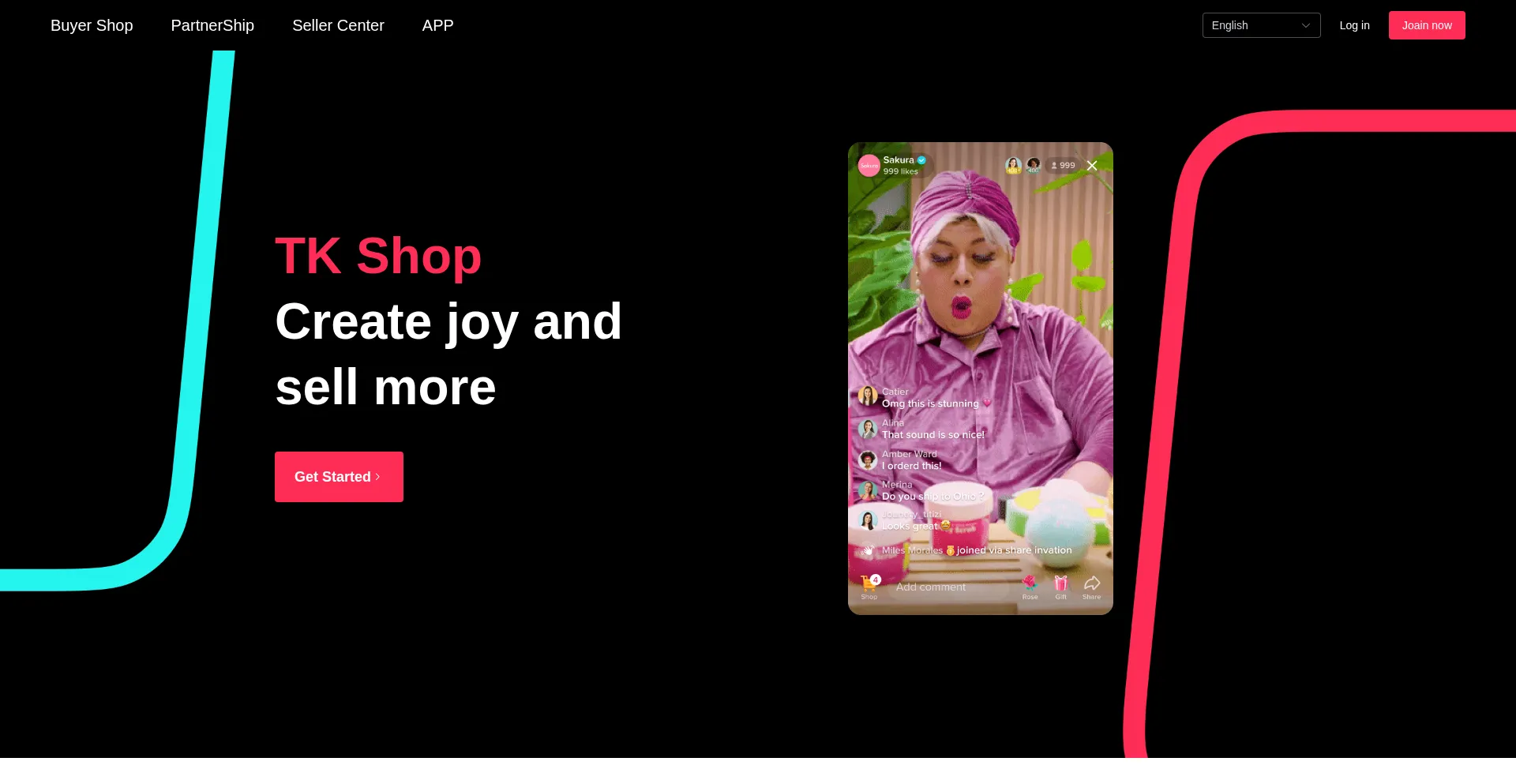Click Sakura's pink profile avatar

pyautogui.click(x=869, y=165)
